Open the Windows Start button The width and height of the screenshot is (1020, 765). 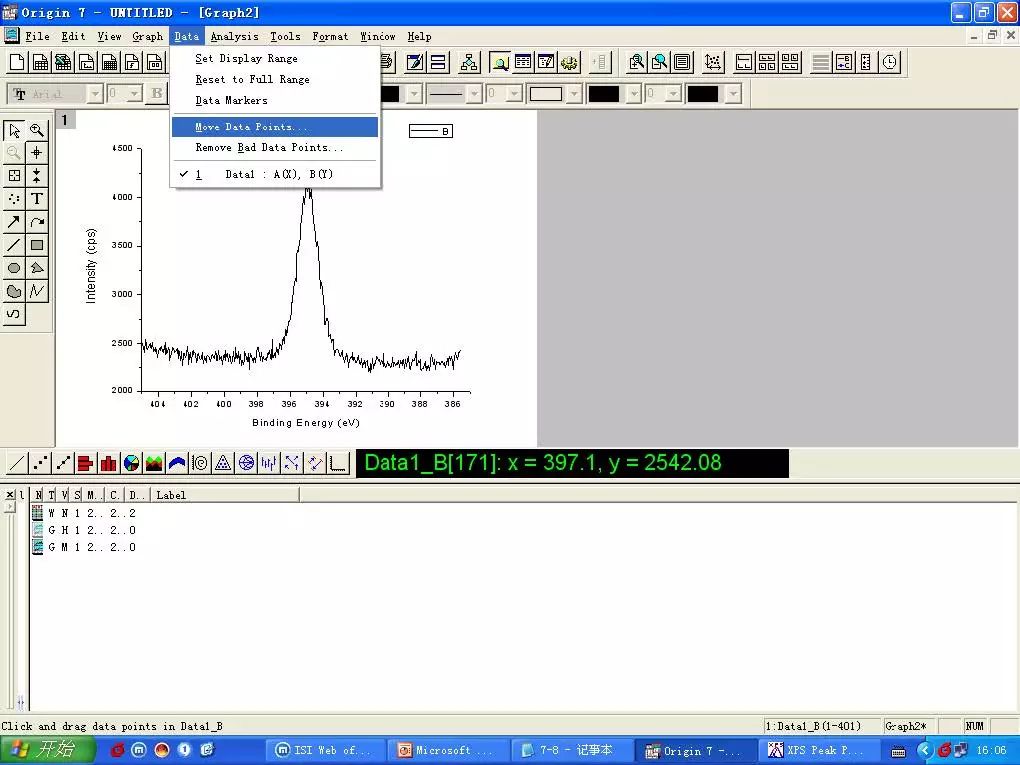pyautogui.click(x=48, y=750)
